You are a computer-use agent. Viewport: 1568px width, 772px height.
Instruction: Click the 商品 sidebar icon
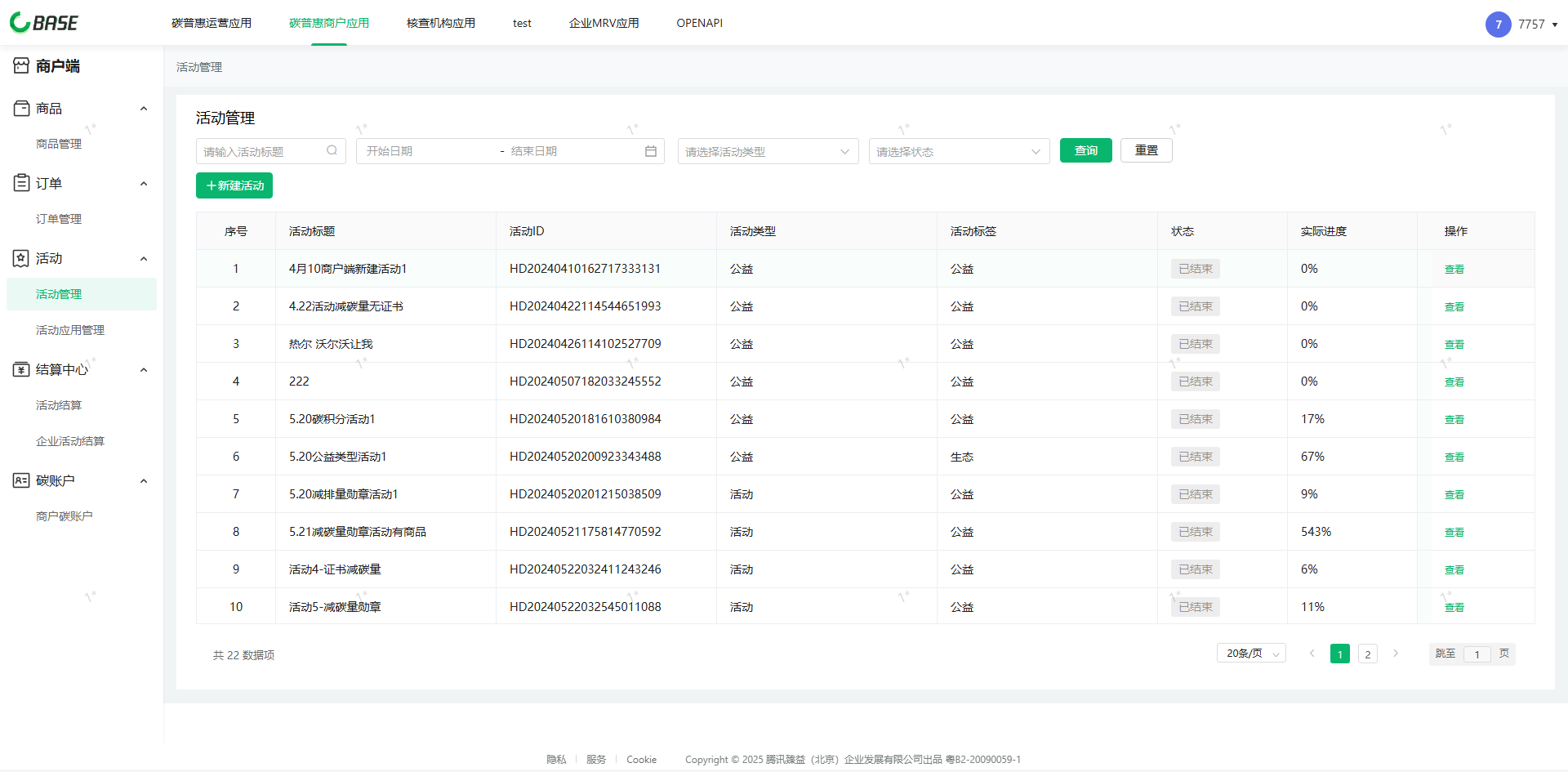pos(21,108)
